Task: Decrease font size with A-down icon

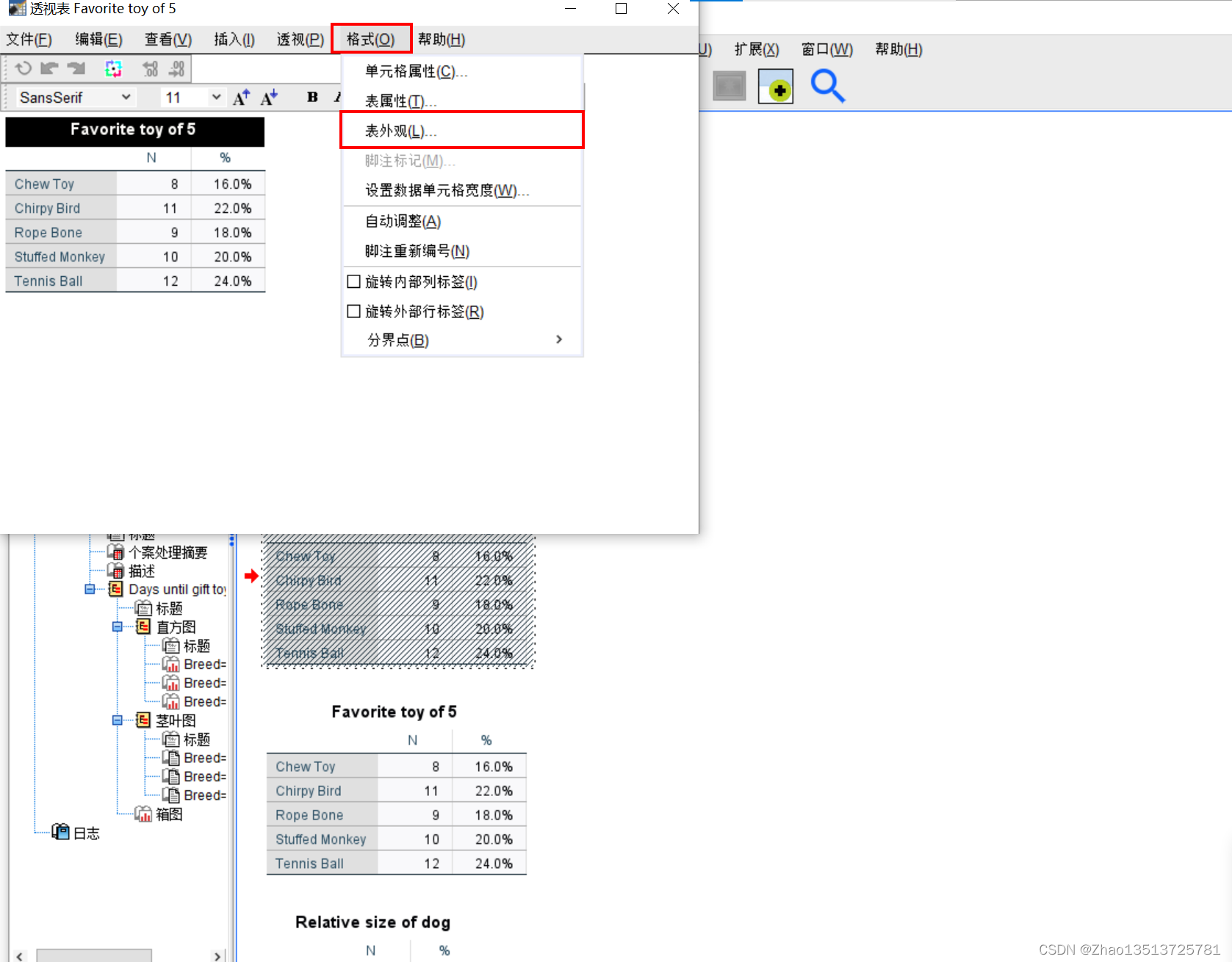Action: click(x=269, y=97)
